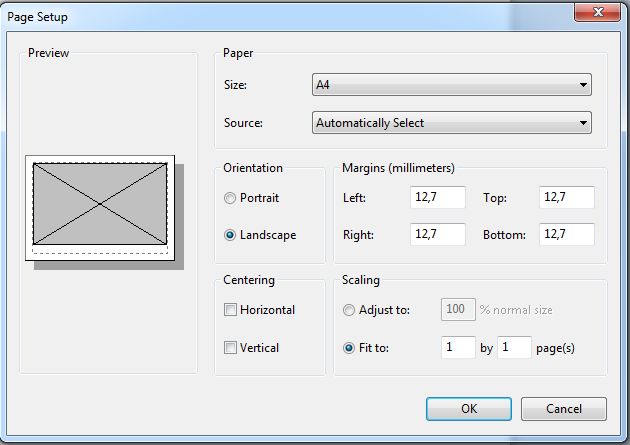Click the Top margin field
The height and width of the screenshot is (445, 630).
pos(567,197)
